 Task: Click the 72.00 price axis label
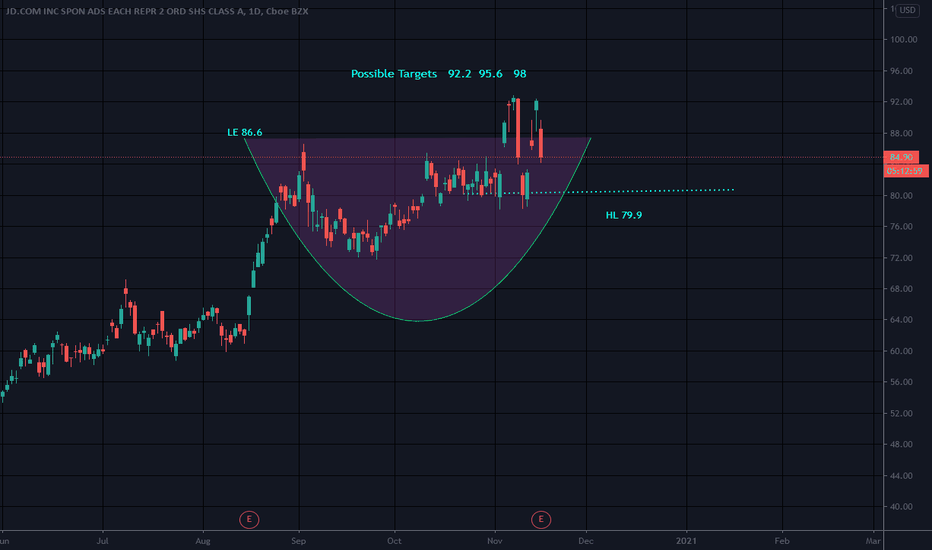[x=901, y=258]
